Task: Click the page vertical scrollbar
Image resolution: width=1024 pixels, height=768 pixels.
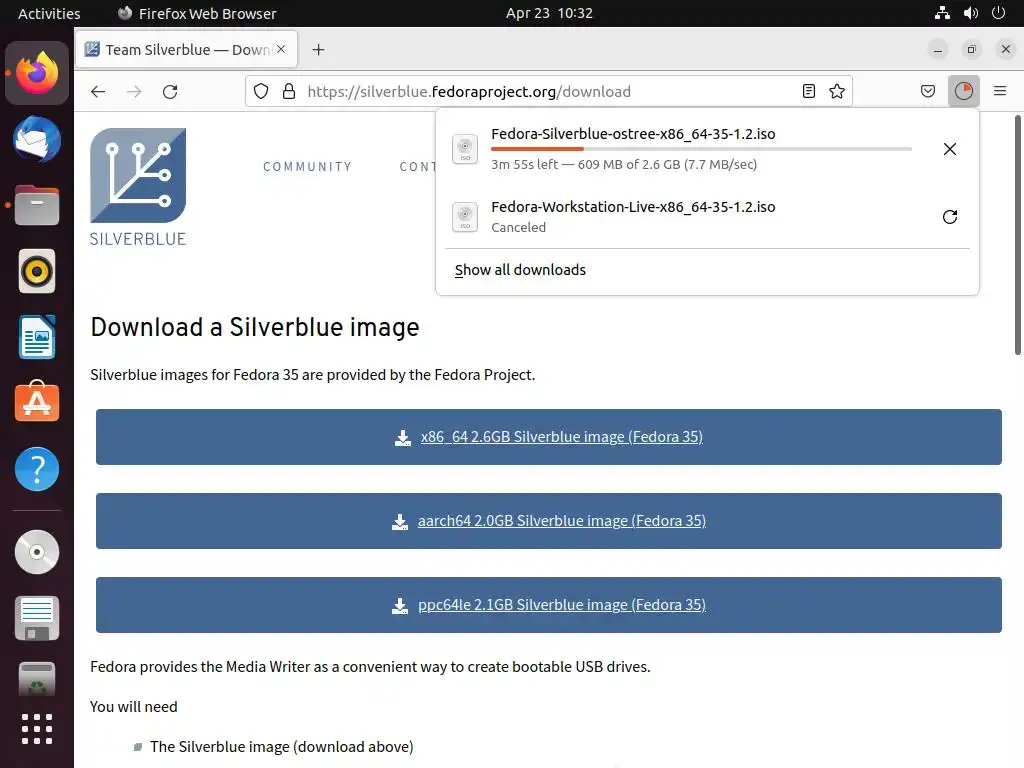Action: [1017, 235]
